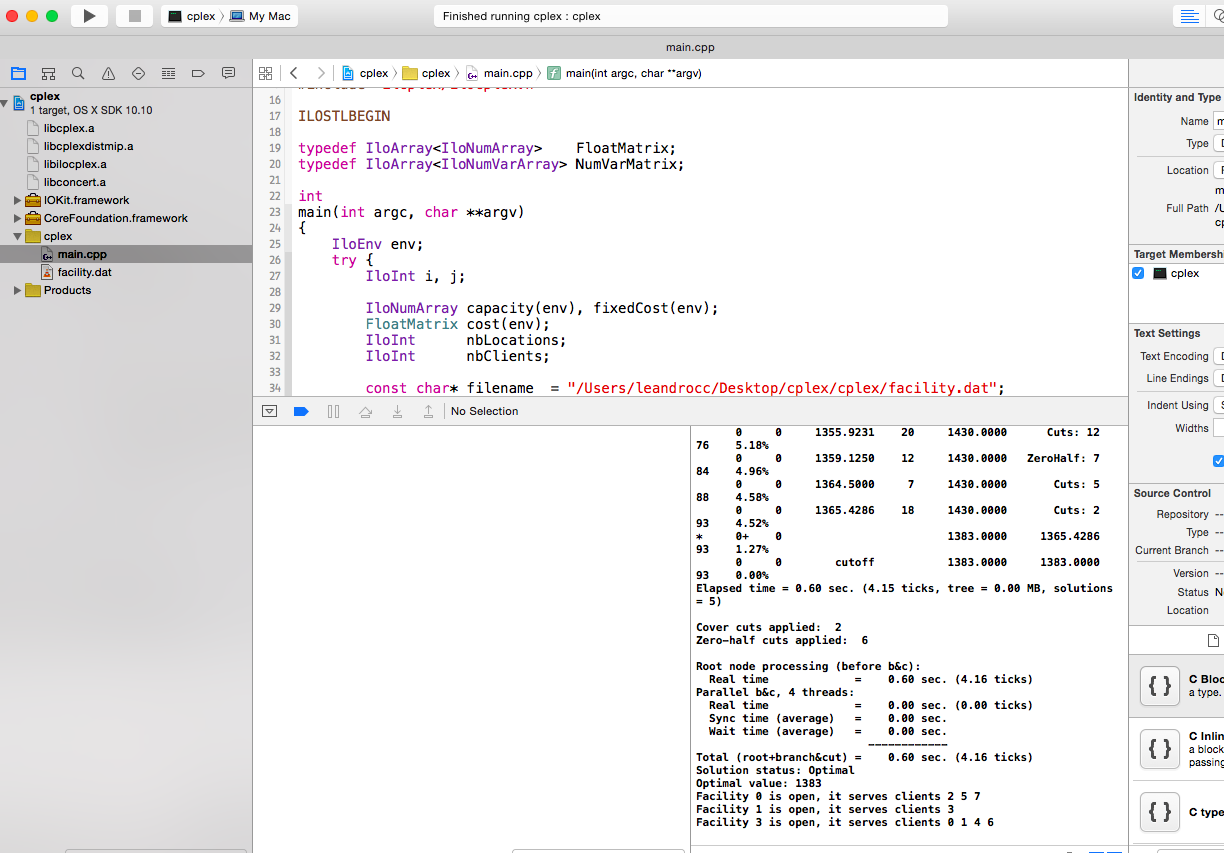Open the test navigator diamond icon

(138, 73)
